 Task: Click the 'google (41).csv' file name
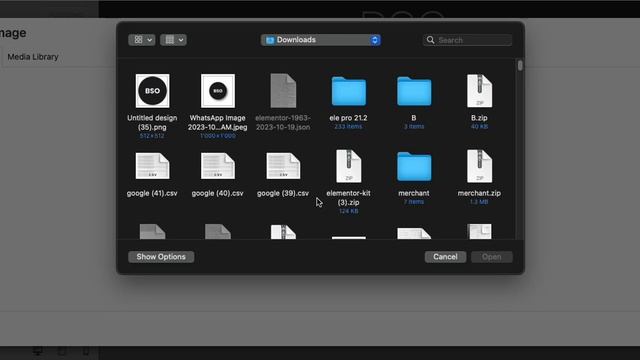click(152, 193)
